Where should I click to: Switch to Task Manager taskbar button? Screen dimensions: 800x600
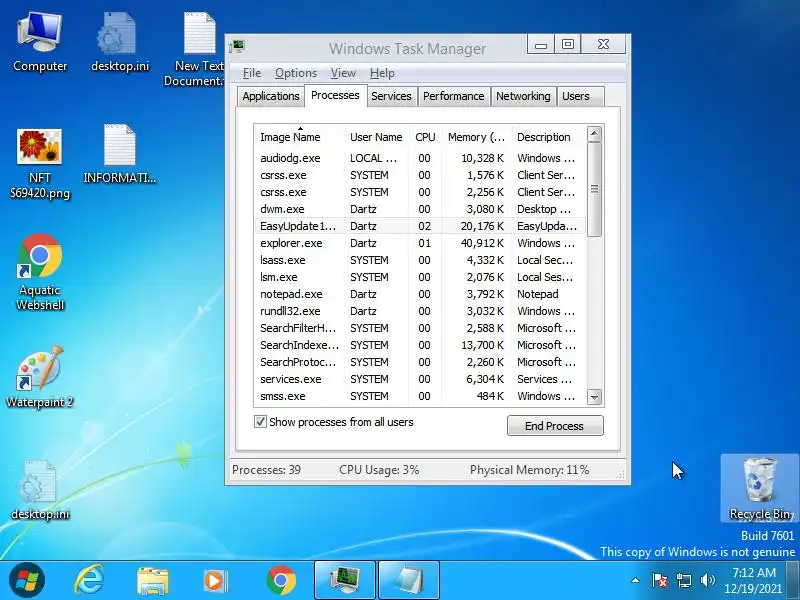(344, 580)
